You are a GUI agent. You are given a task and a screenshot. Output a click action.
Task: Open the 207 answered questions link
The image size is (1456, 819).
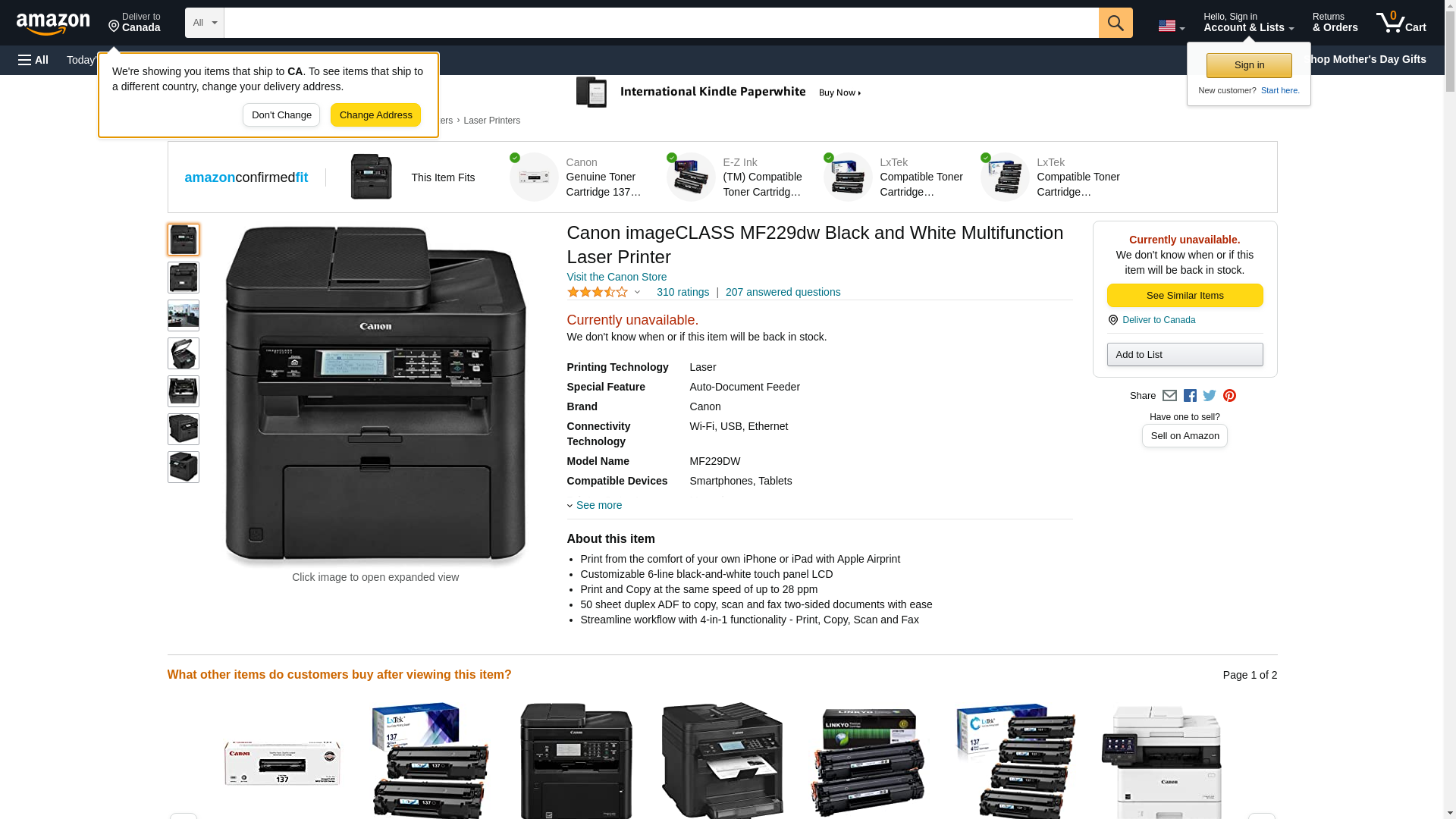coord(783,292)
